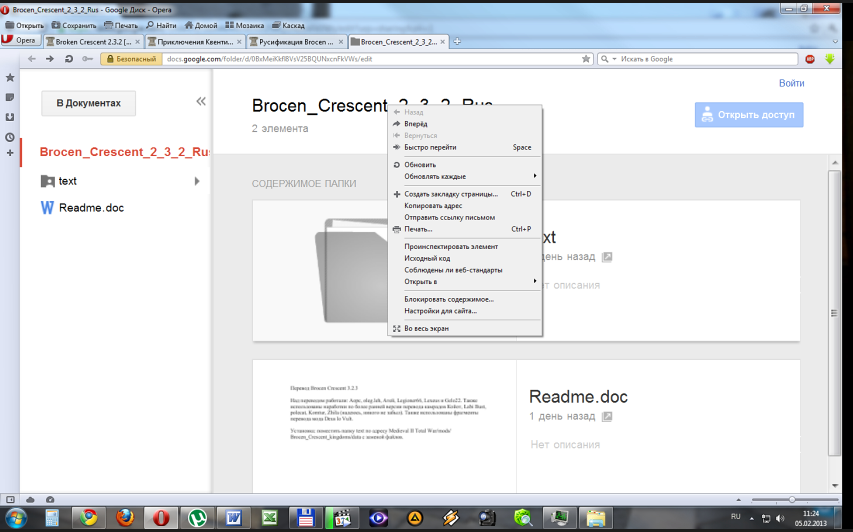Open the downloads panel icon
Viewport: 853px width, 532px height.
10,117
